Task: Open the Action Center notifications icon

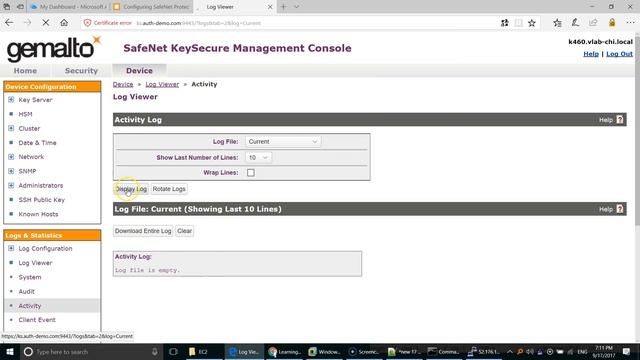Action: (x=627, y=351)
